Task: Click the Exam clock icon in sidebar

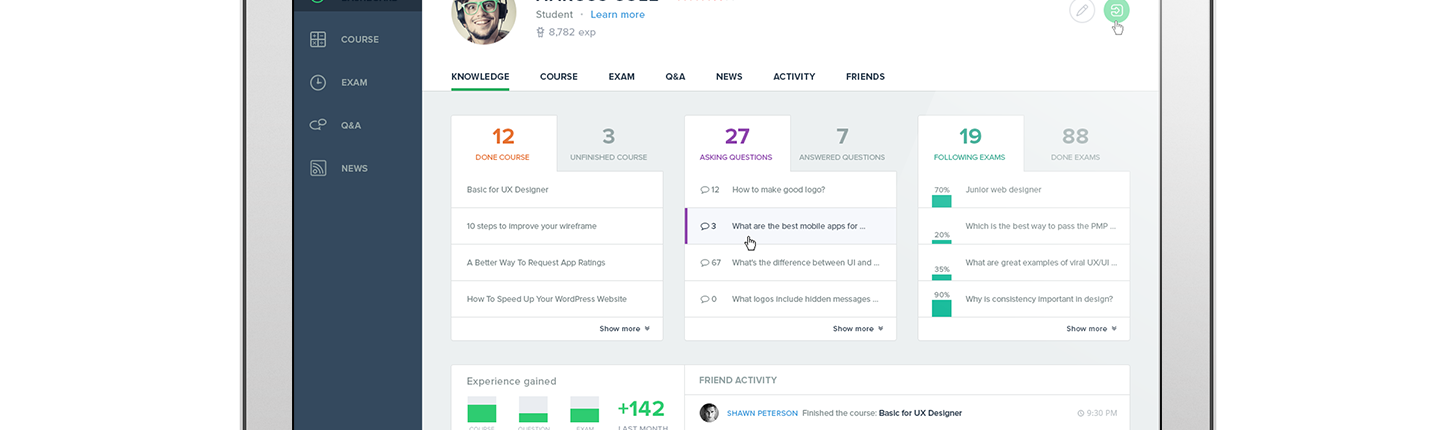Action: pyautogui.click(x=318, y=83)
